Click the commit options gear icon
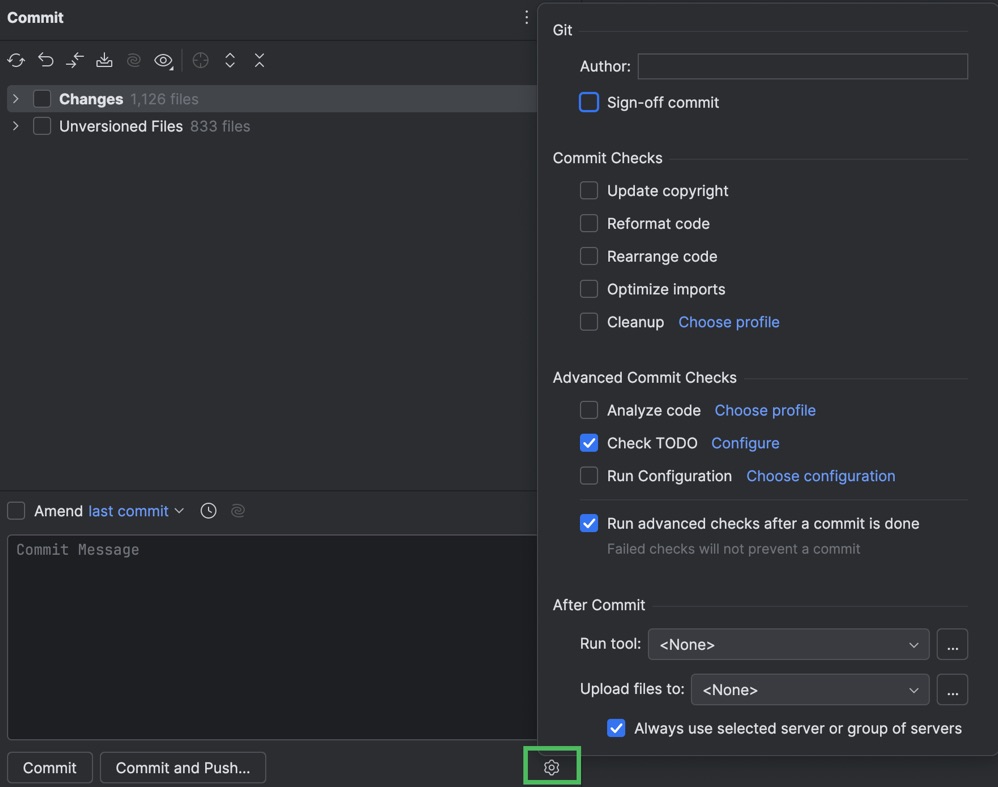The height and width of the screenshot is (787, 998). click(x=551, y=767)
